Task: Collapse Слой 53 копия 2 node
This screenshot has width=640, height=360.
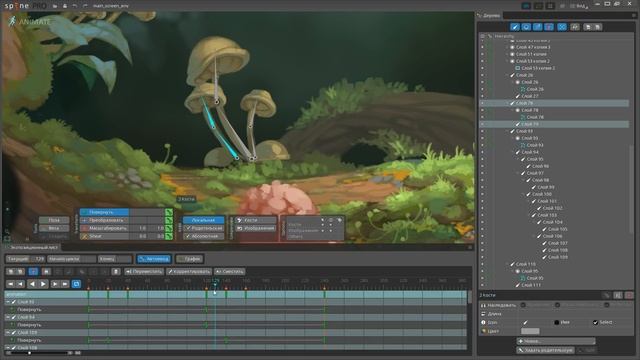Action: (x=508, y=61)
